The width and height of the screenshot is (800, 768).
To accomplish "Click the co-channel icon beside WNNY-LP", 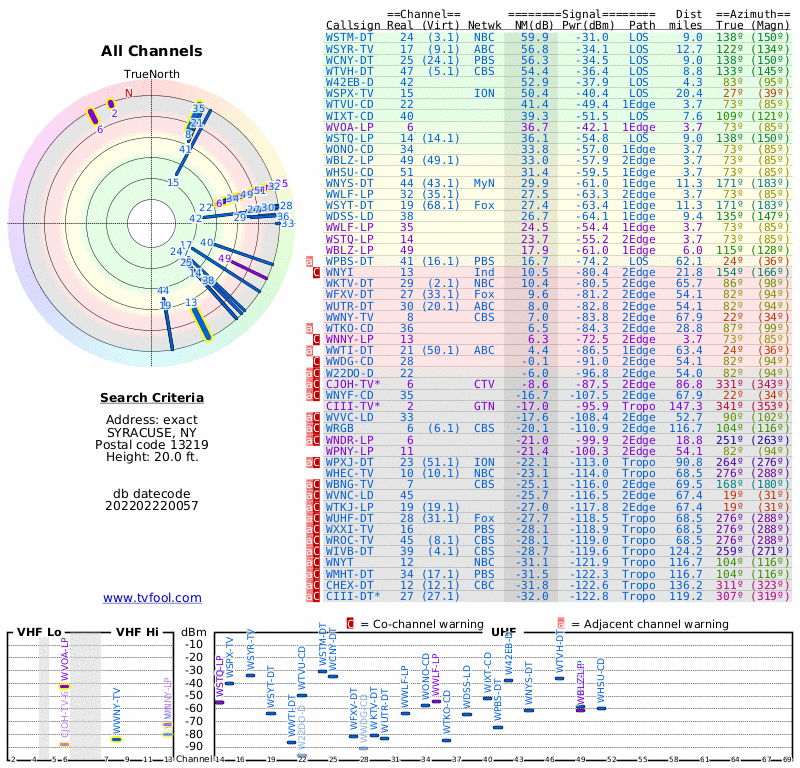I will 316,339.
